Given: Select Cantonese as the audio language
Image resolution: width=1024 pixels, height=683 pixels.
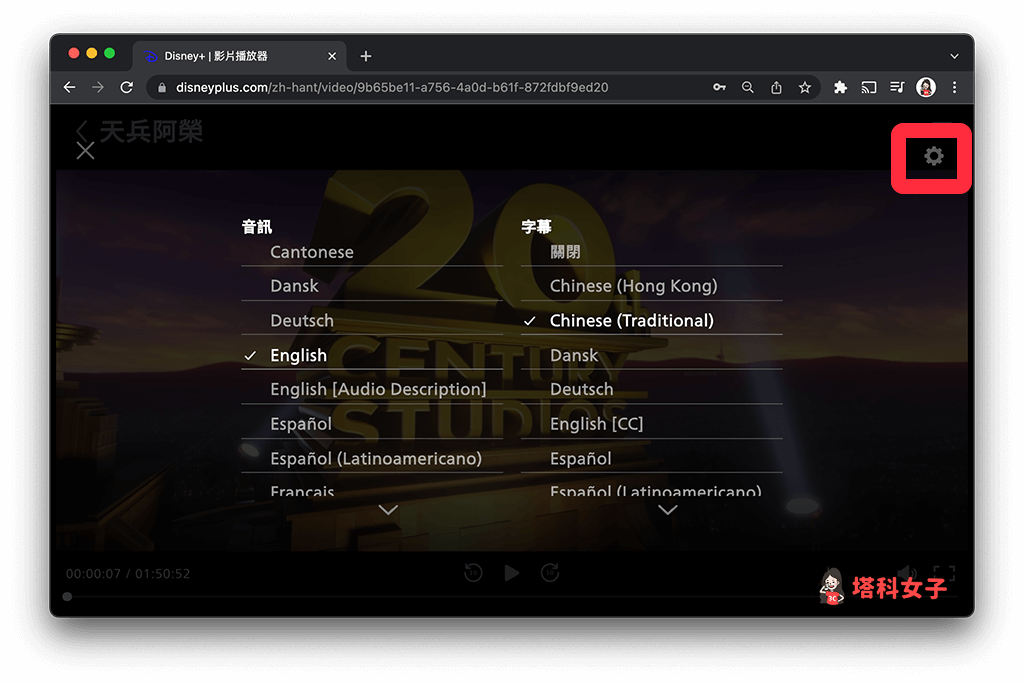Looking at the screenshot, I should point(311,251).
